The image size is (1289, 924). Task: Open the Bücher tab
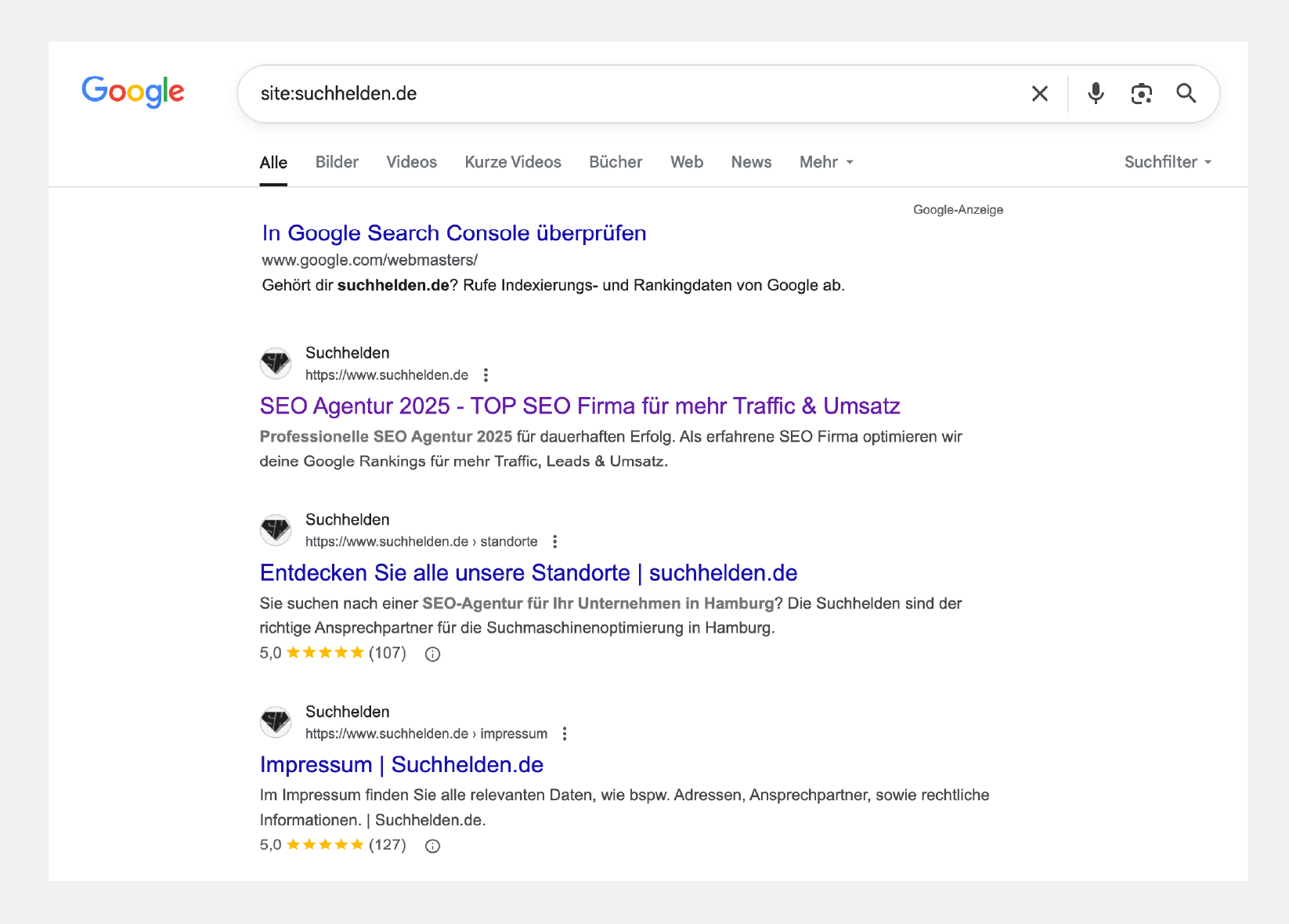pyautogui.click(x=616, y=162)
